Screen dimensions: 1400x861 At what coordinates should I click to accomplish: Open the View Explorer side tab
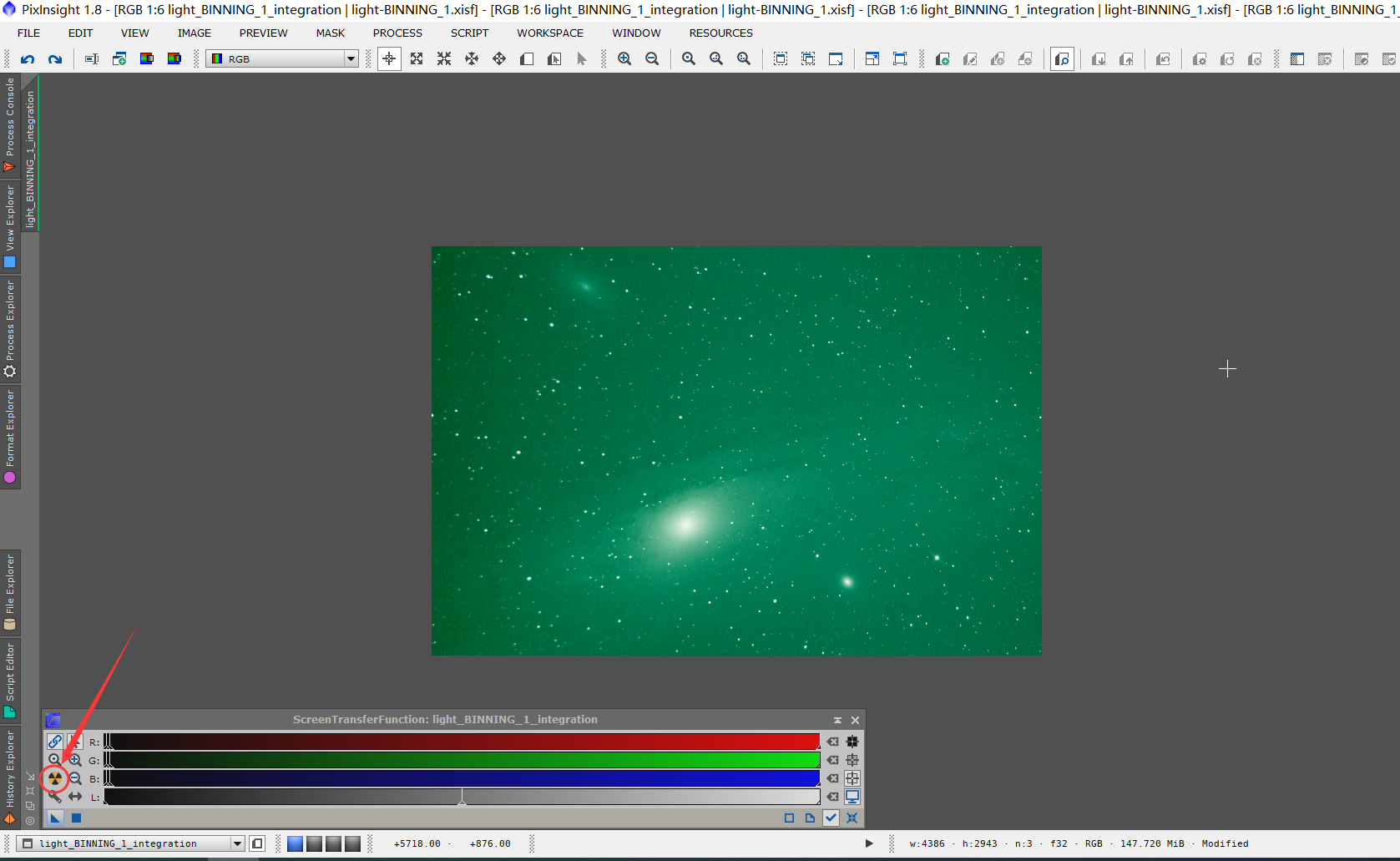10,227
